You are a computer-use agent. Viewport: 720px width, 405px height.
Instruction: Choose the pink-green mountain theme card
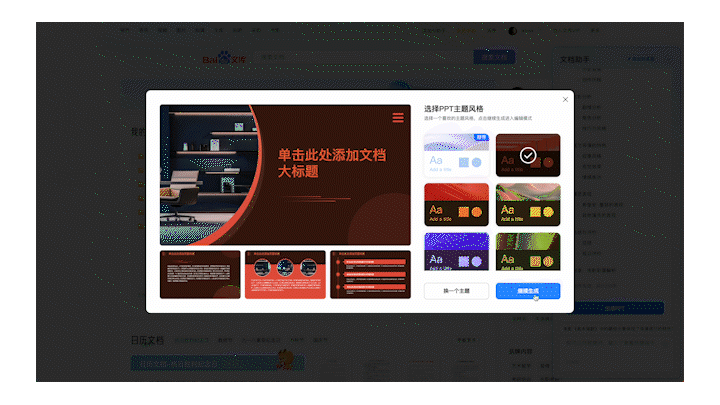click(x=528, y=205)
